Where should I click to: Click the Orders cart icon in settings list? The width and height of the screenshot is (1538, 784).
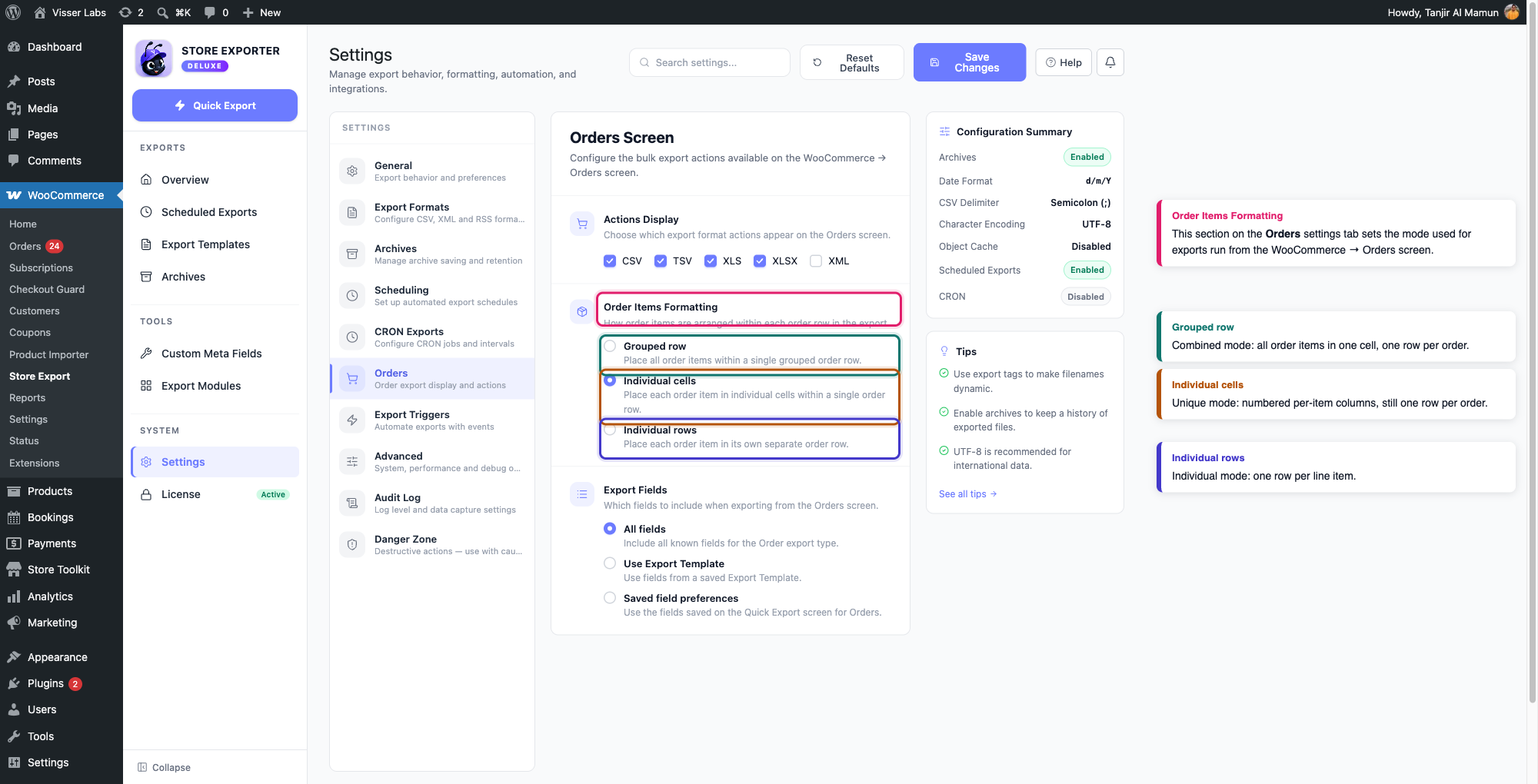click(352, 378)
